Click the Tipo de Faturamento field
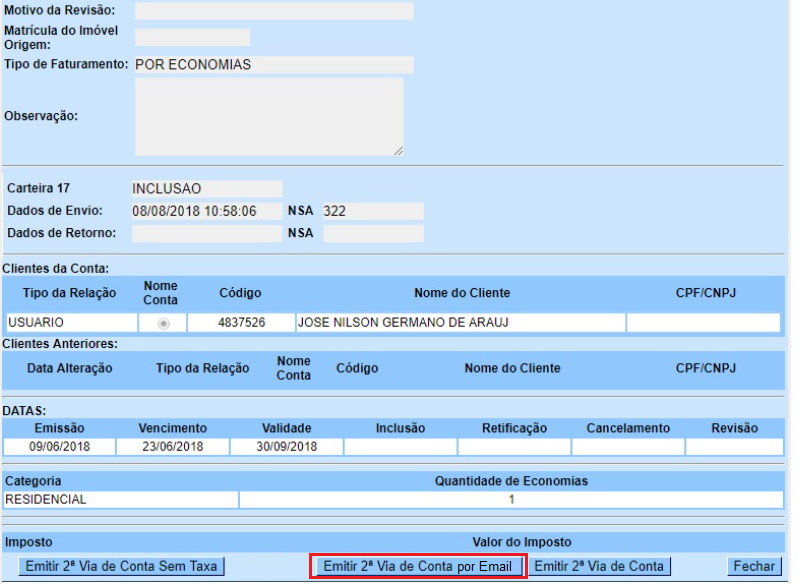797x584 pixels. [x=273, y=65]
